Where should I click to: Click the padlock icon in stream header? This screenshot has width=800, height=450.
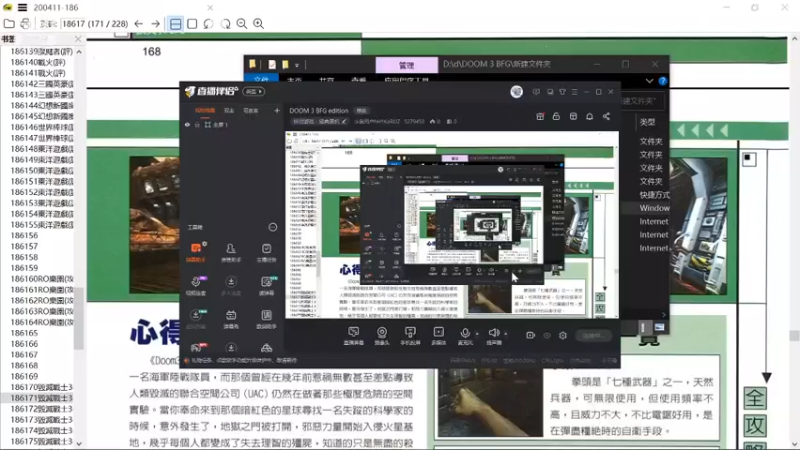tap(556, 116)
